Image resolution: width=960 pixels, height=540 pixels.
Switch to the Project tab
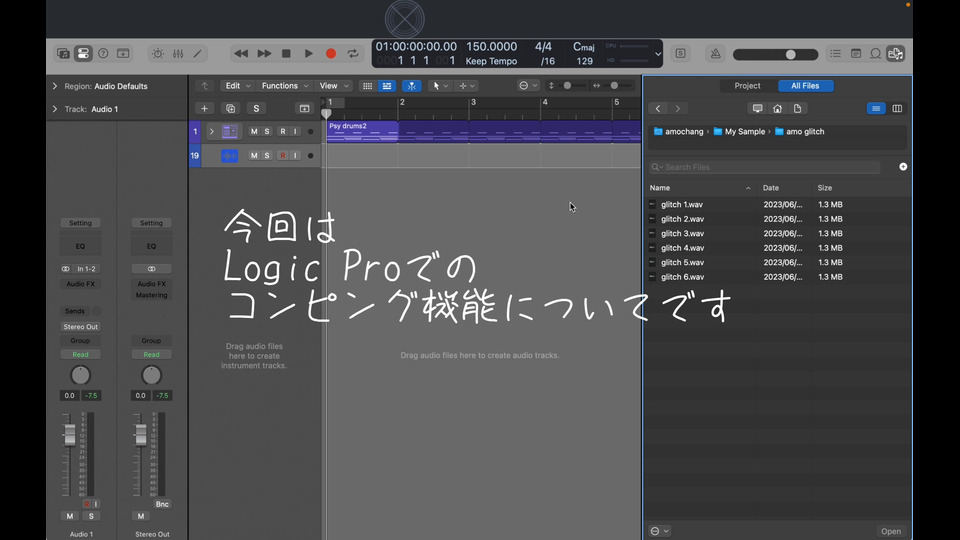pos(747,86)
